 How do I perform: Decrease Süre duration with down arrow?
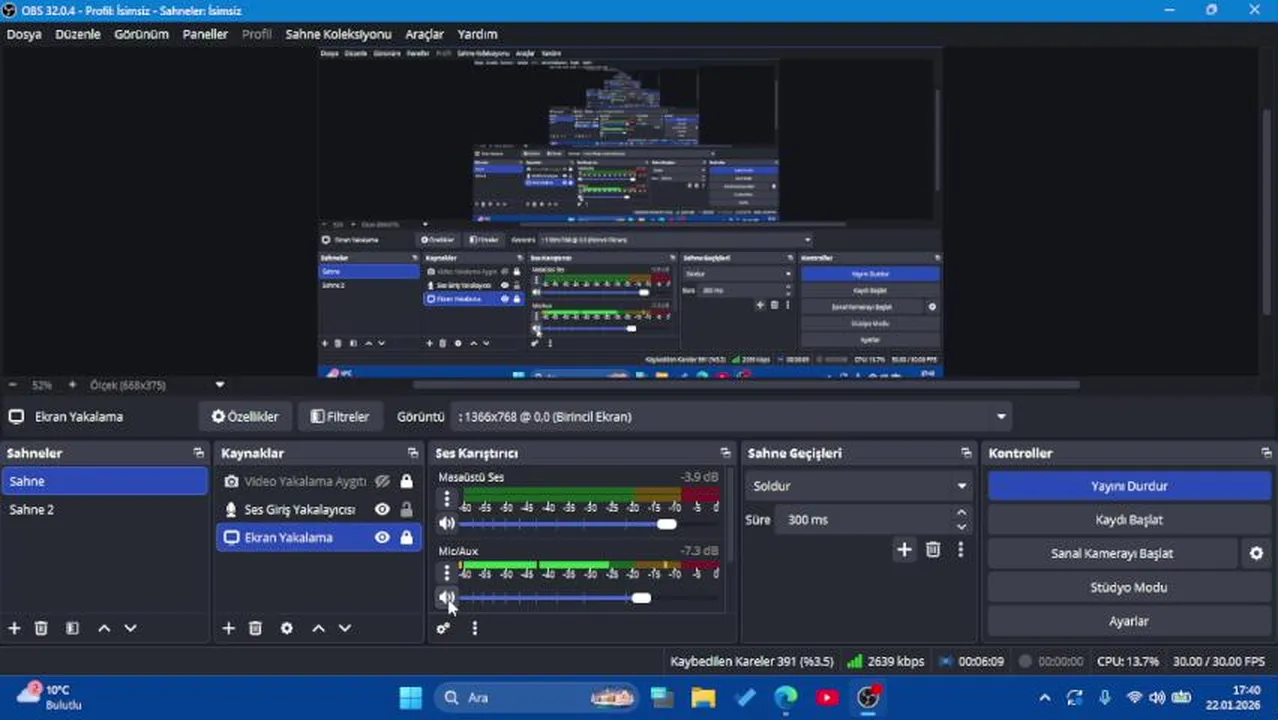tap(961, 526)
